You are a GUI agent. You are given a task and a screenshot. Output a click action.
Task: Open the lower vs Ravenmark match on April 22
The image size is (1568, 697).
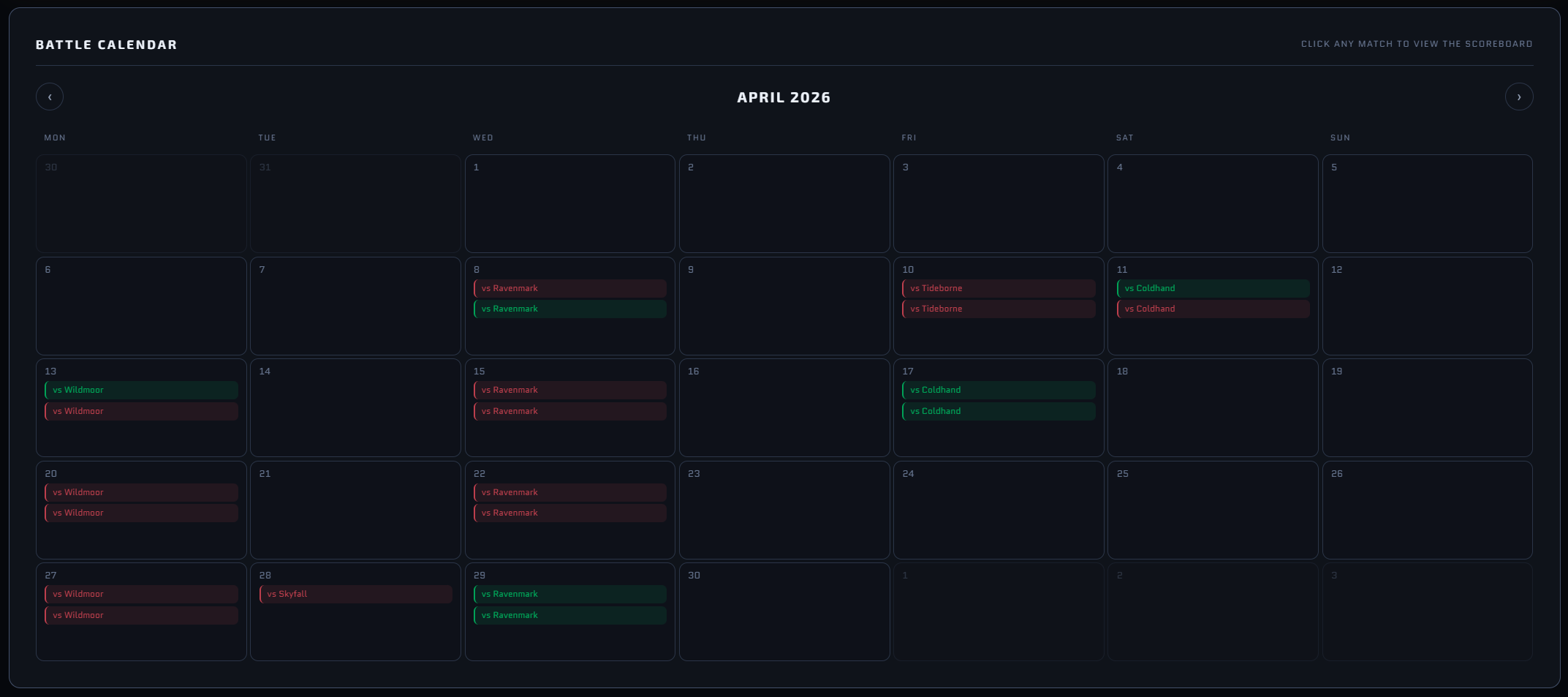(x=570, y=513)
